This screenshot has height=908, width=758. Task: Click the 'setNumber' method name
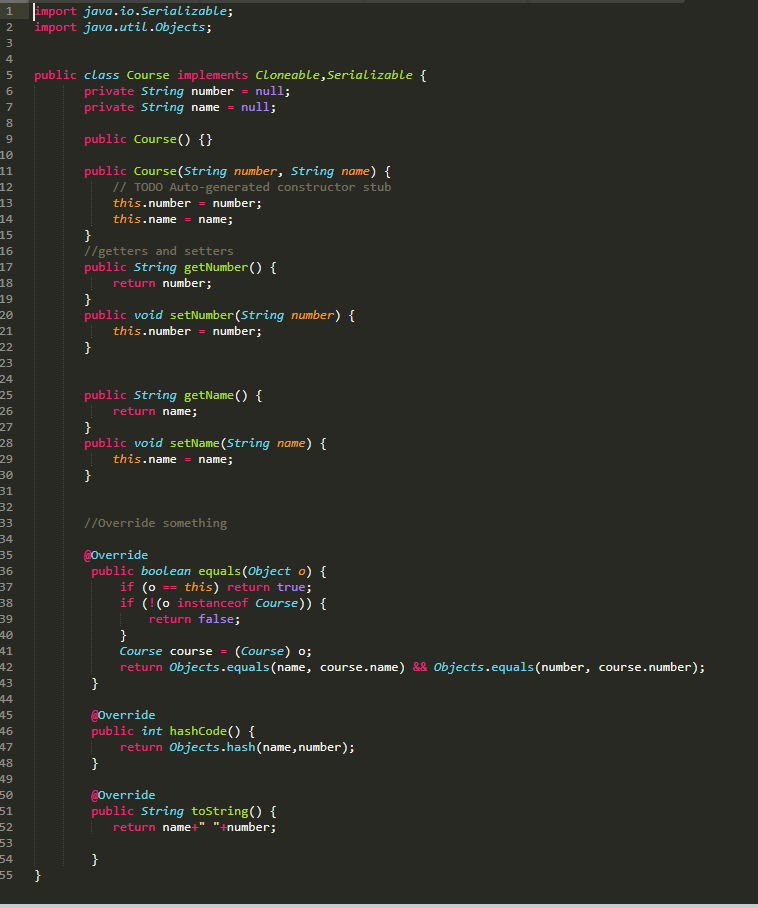pos(202,316)
